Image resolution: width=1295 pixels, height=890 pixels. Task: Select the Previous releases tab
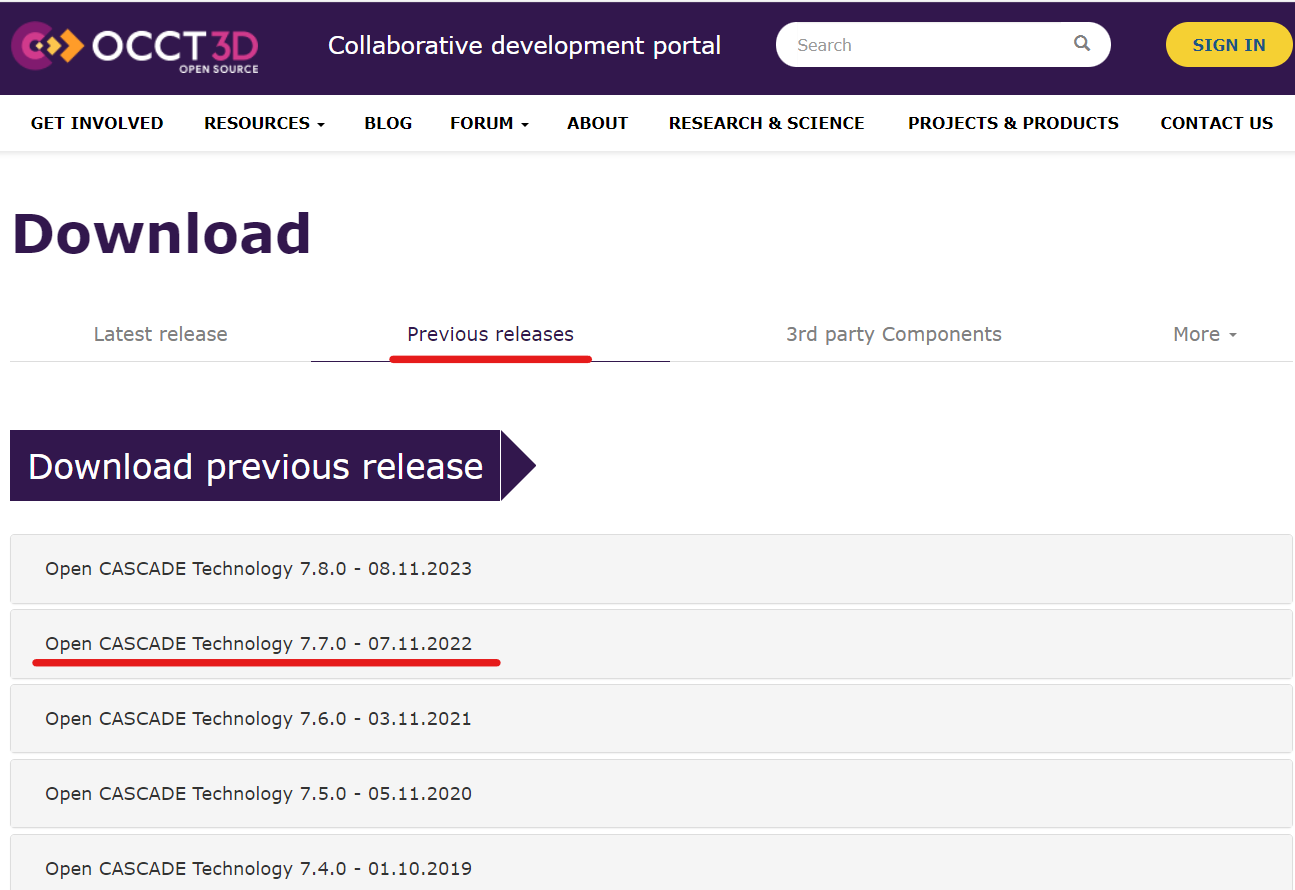tap(490, 334)
